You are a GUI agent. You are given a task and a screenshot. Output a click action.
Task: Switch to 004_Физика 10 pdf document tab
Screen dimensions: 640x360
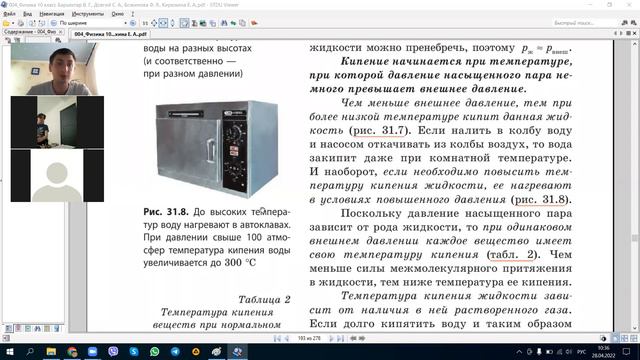point(110,34)
